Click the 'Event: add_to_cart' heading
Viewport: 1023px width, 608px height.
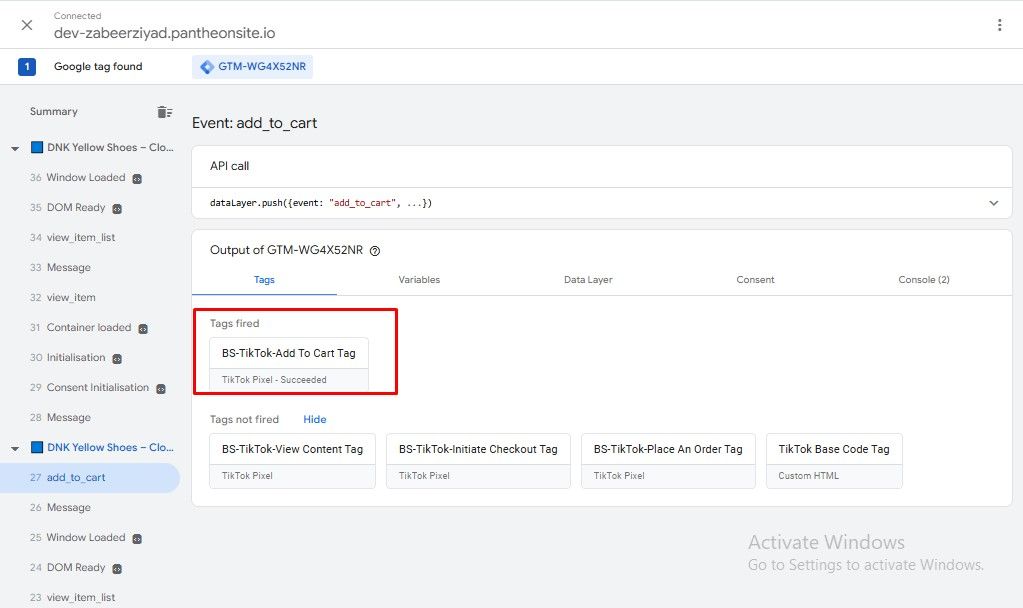point(254,123)
